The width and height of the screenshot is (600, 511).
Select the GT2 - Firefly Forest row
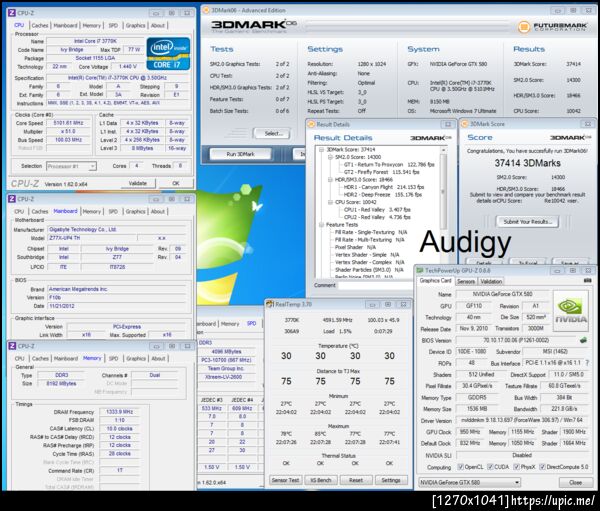pos(382,172)
